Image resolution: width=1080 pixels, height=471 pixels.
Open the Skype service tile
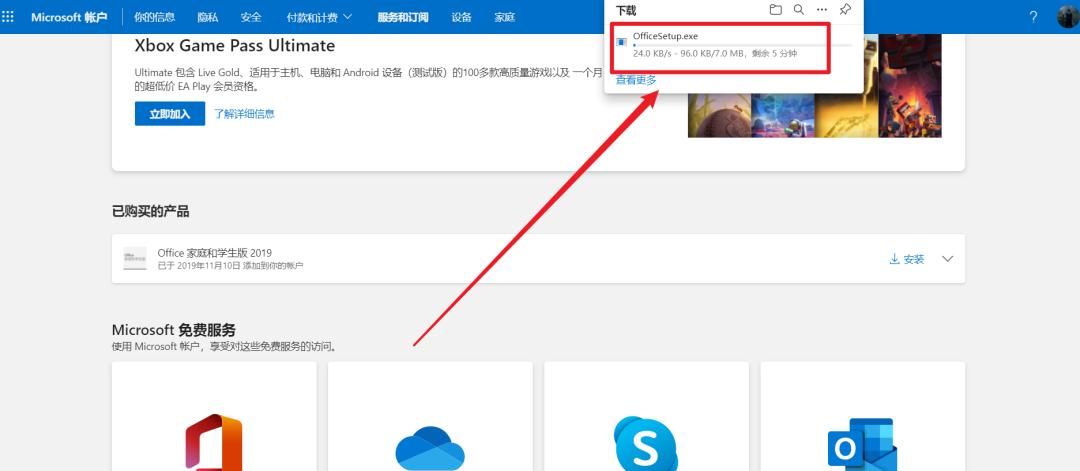click(646, 443)
